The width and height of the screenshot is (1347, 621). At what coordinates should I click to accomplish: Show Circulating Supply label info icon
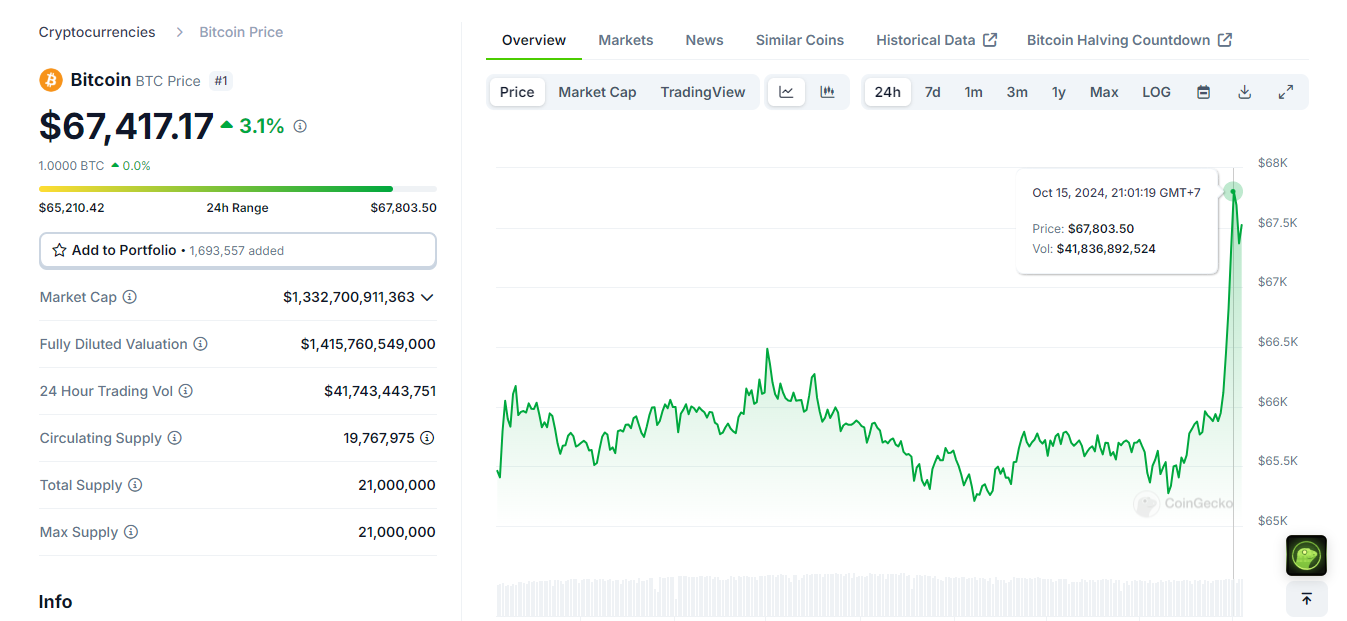tap(175, 438)
